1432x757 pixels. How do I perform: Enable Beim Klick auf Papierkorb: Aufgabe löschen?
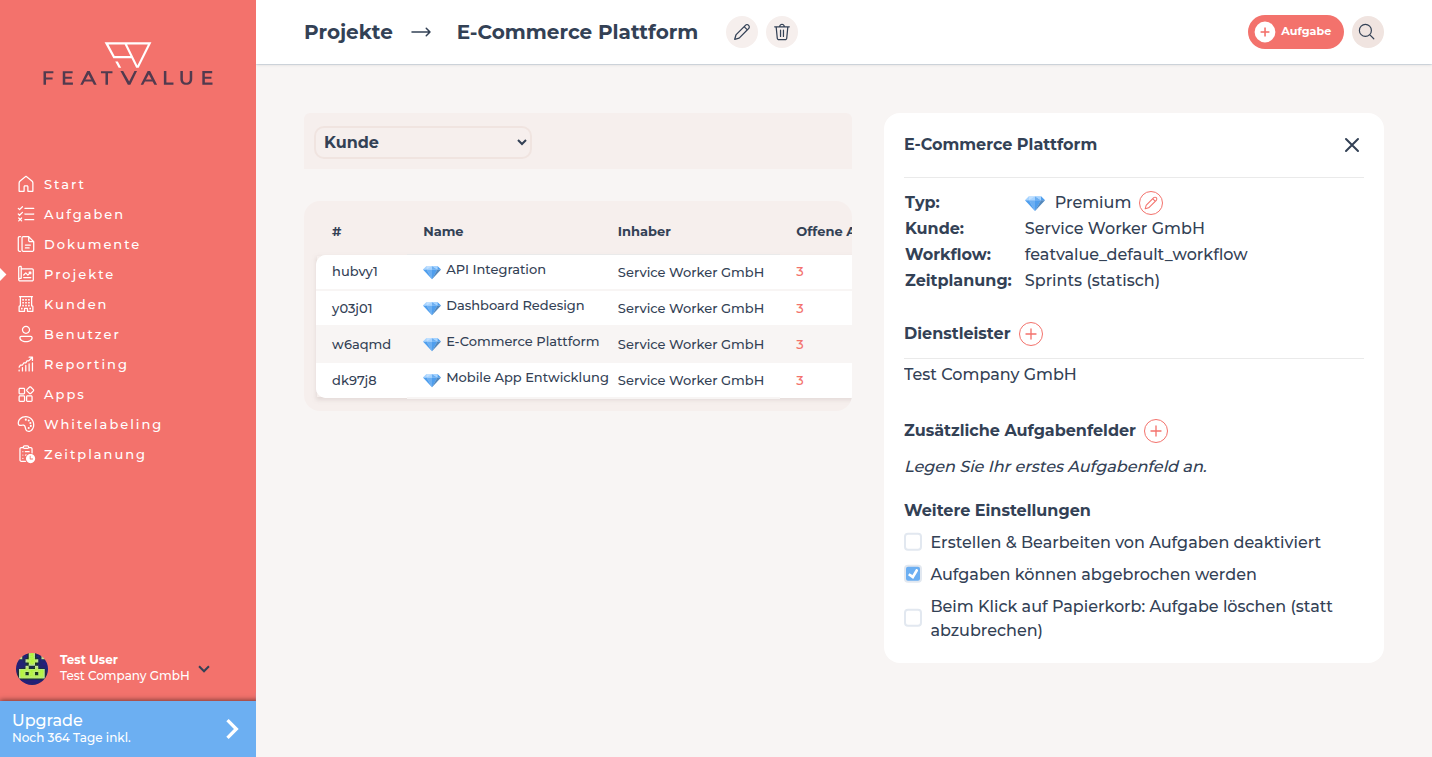(x=913, y=618)
